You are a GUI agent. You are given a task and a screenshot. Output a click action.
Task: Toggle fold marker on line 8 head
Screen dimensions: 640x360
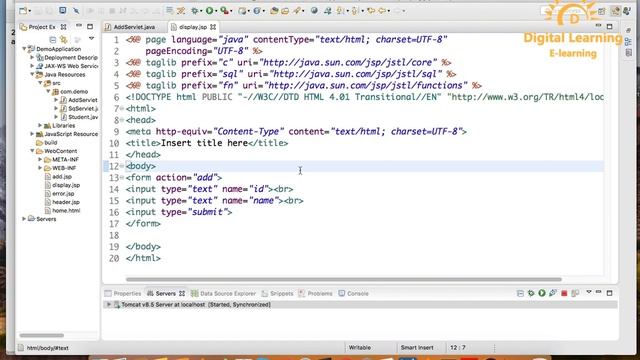tap(122, 120)
